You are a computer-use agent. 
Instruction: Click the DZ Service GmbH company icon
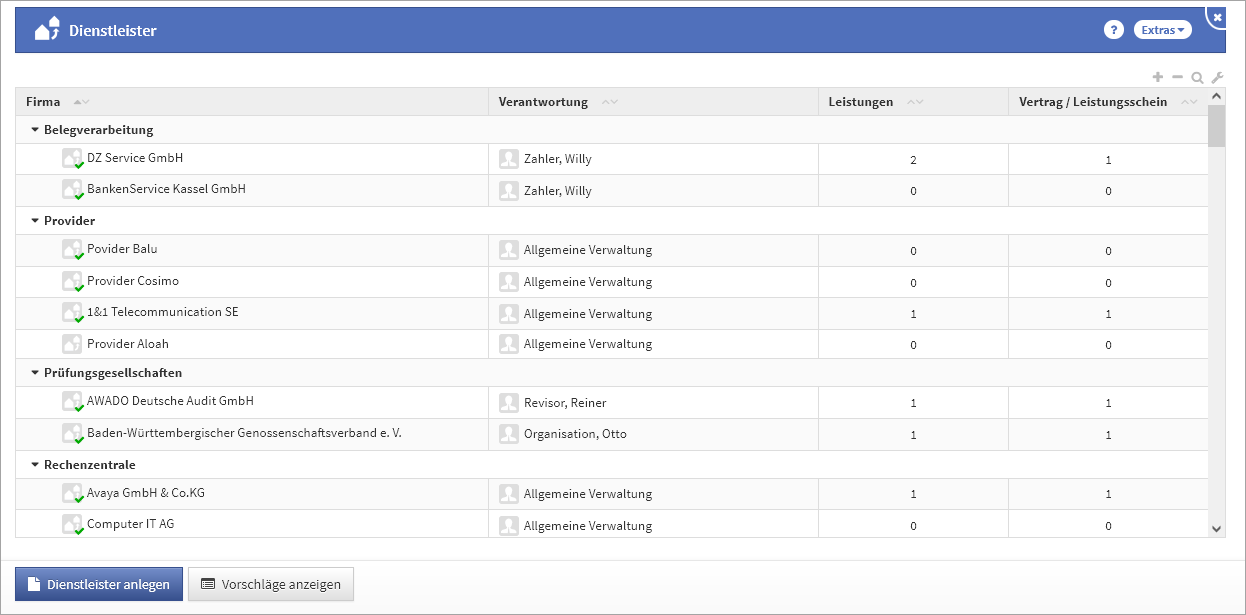72,159
